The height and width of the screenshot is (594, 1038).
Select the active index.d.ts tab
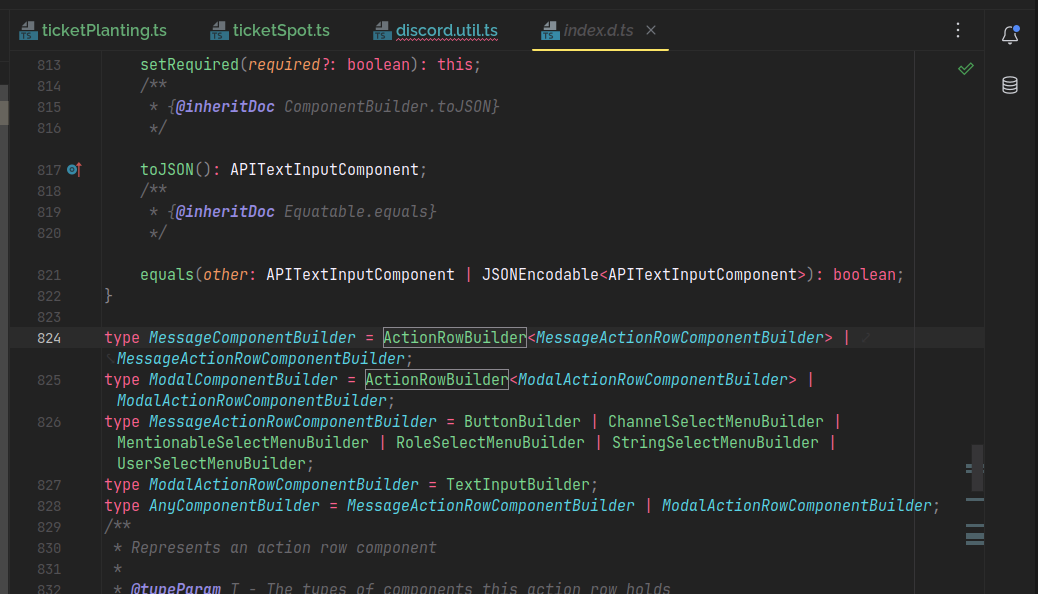(x=600, y=30)
